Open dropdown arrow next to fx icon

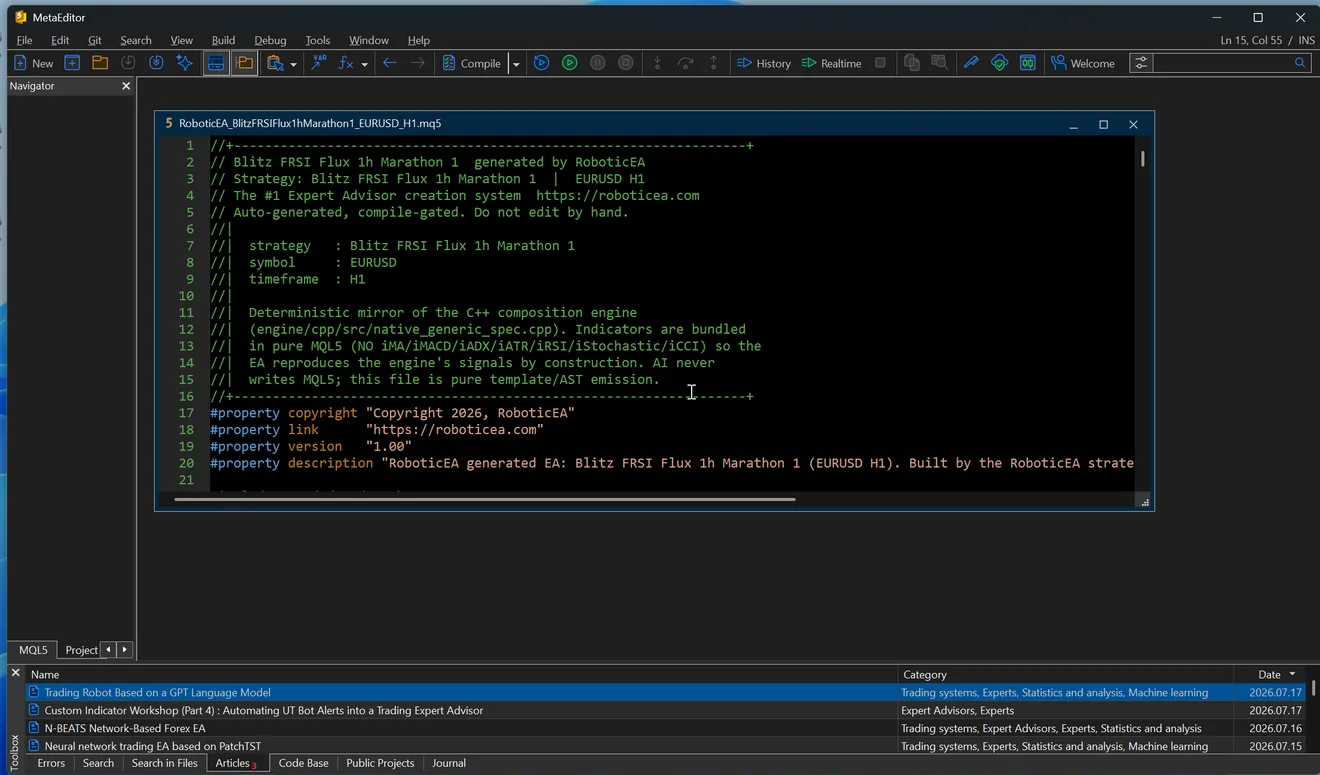tap(364, 64)
